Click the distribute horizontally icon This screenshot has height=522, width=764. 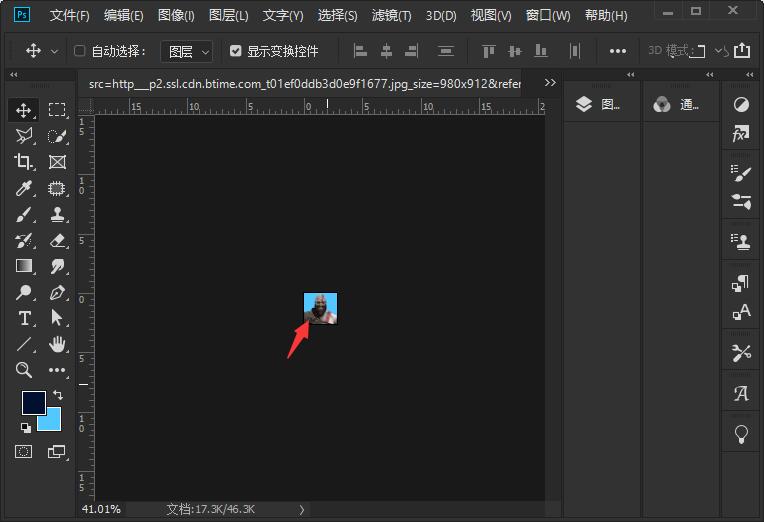click(575, 51)
